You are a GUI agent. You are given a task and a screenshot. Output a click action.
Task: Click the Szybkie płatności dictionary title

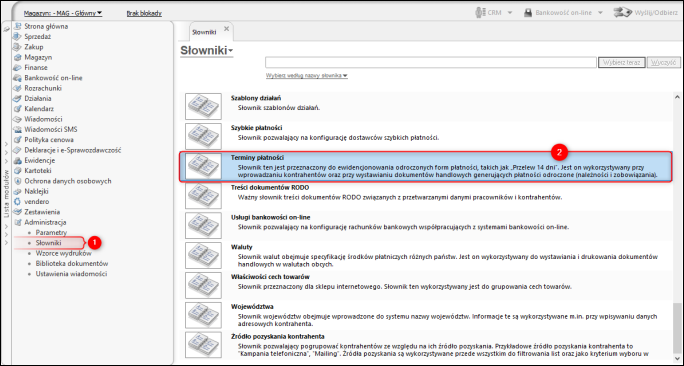click(x=256, y=128)
